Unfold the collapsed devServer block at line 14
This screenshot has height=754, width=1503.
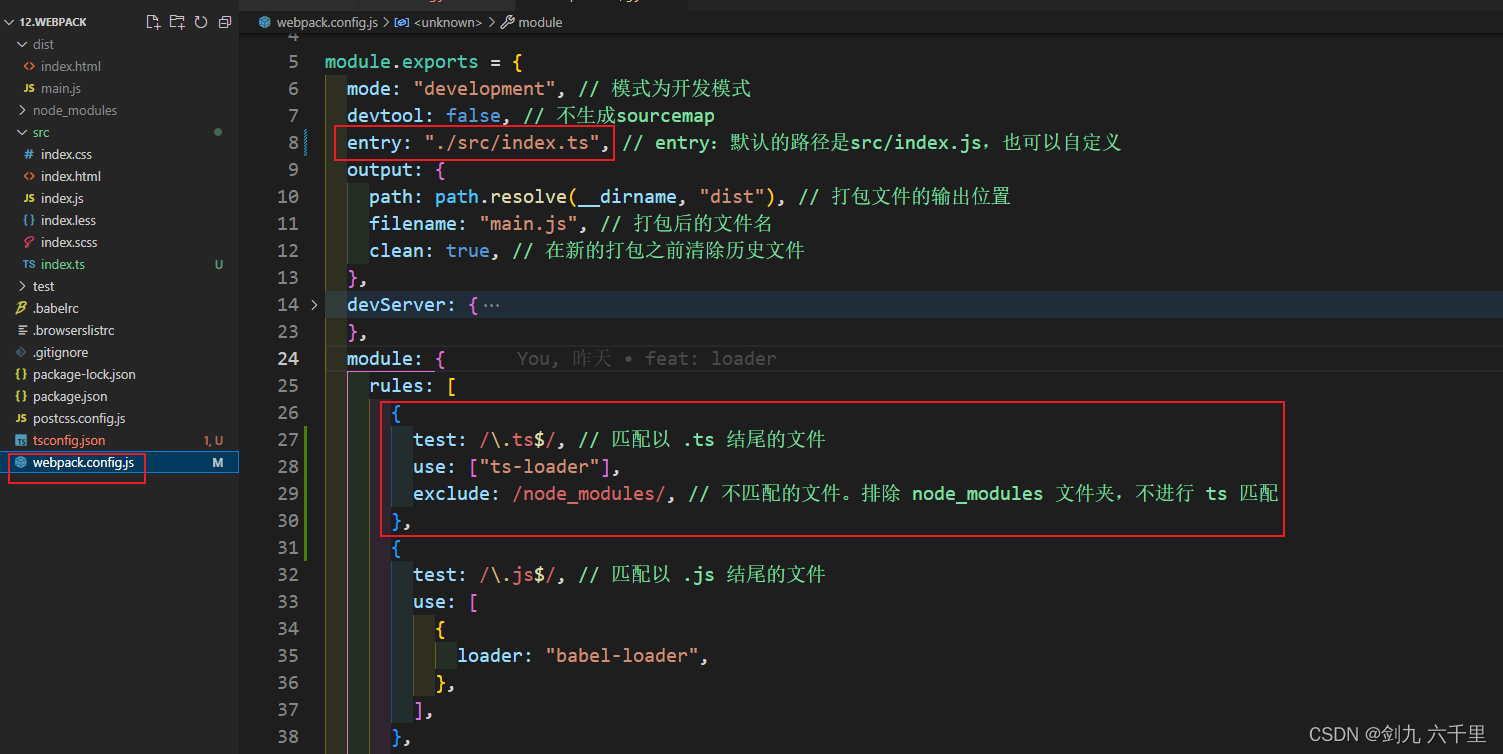point(314,304)
